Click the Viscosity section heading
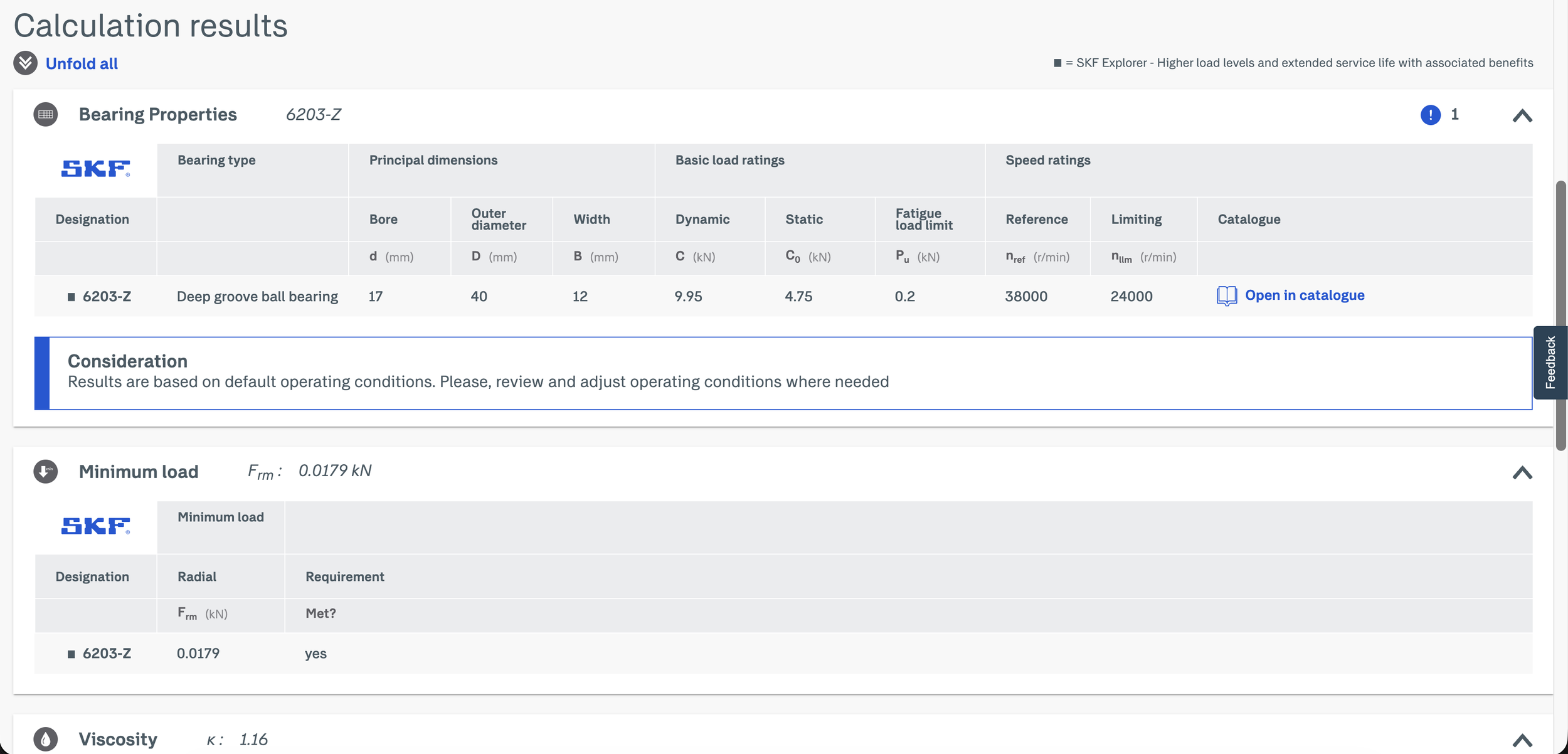This screenshot has height=754, width=1568. (118, 740)
